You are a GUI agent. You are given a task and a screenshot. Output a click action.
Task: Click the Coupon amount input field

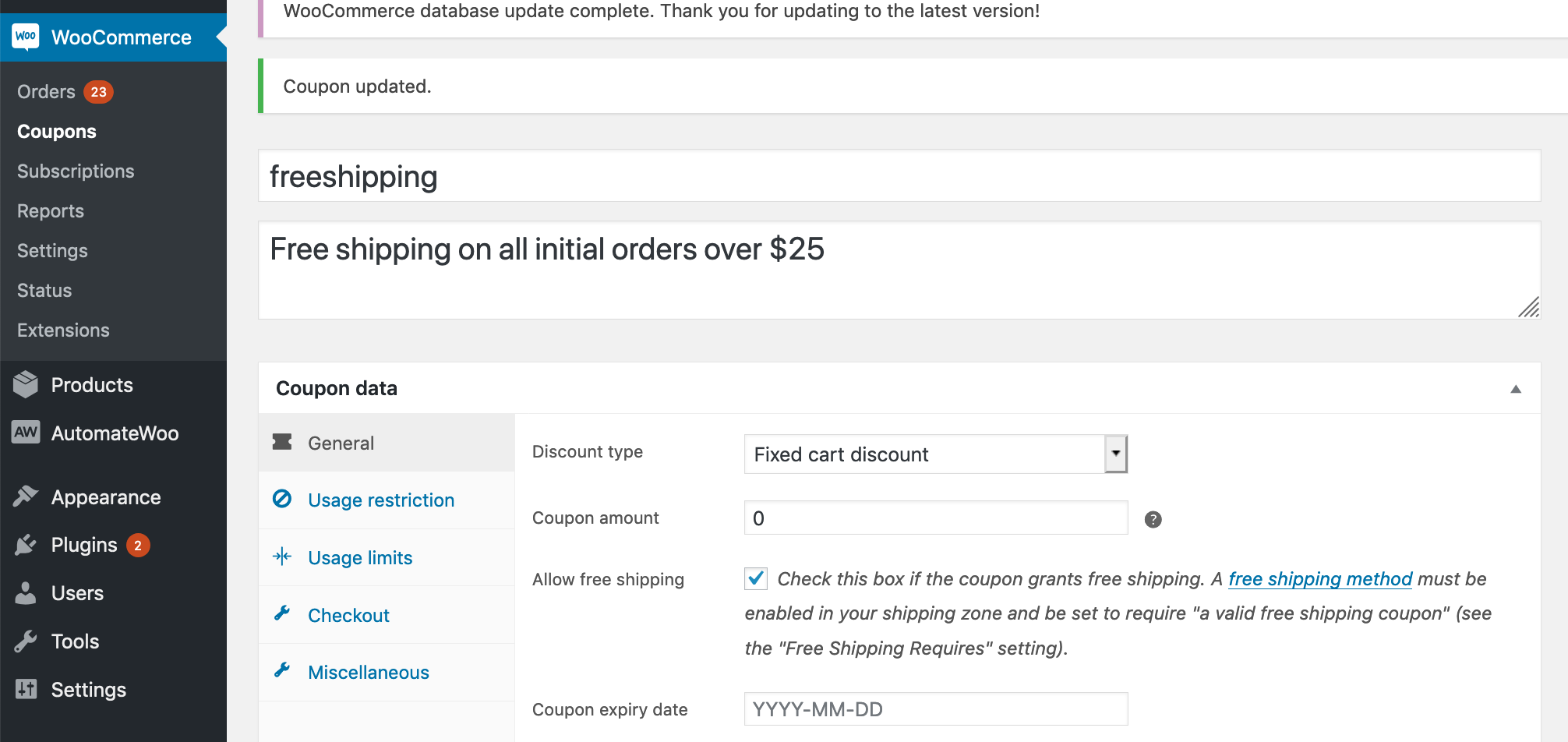tap(935, 518)
